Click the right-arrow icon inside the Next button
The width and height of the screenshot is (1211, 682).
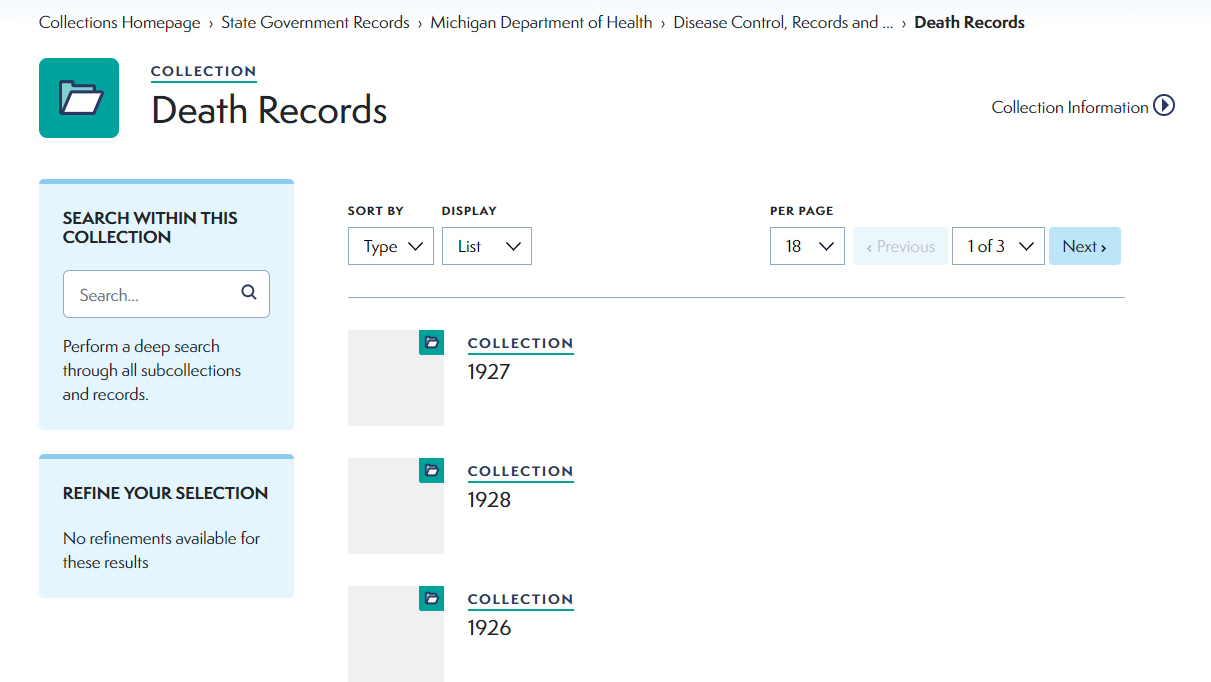pyautogui.click(x=1104, y=245)
